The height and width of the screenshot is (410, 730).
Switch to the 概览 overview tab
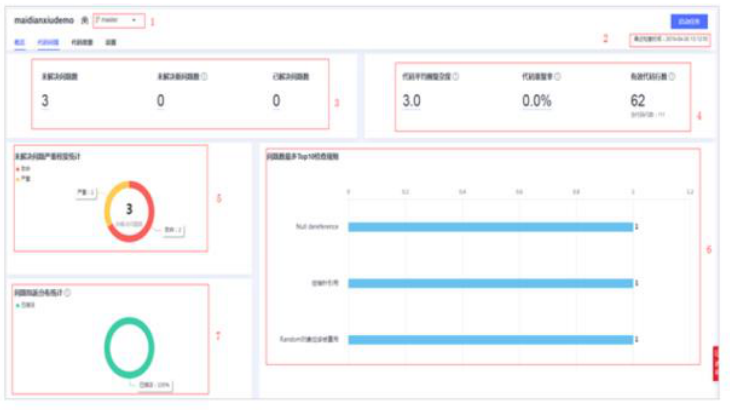coord(19,42)
